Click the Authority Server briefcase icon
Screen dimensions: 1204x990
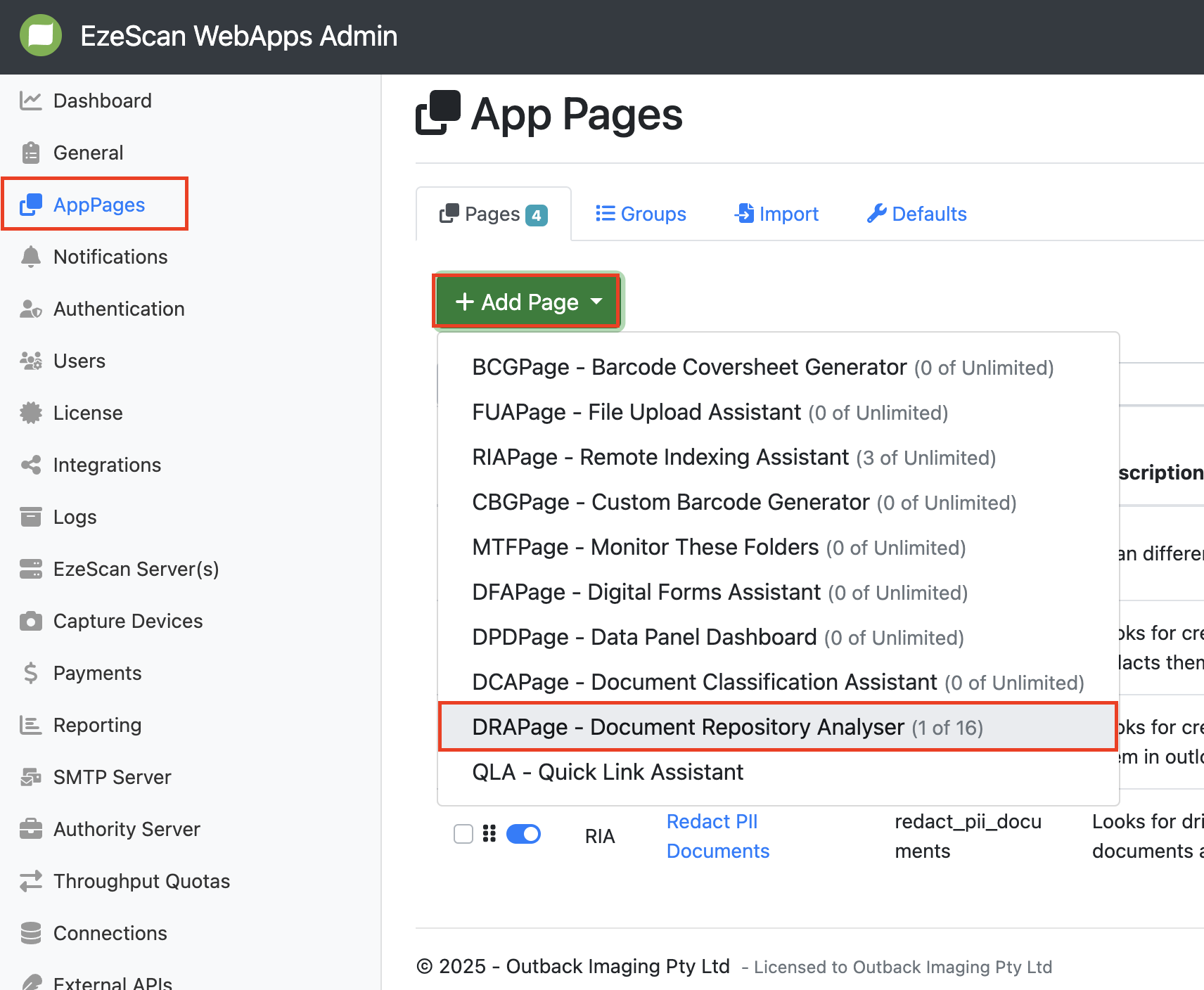tap(30, 829)
